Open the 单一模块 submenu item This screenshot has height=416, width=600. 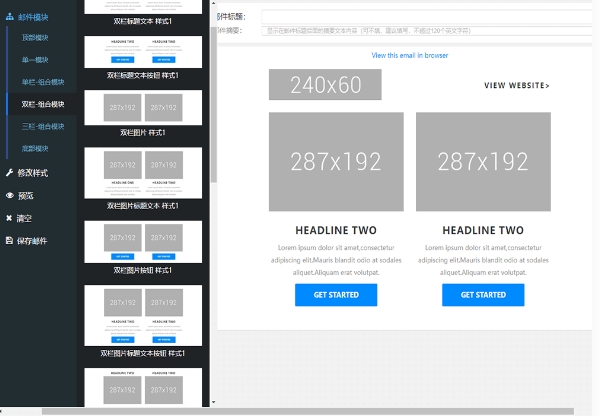coord(35,60)
